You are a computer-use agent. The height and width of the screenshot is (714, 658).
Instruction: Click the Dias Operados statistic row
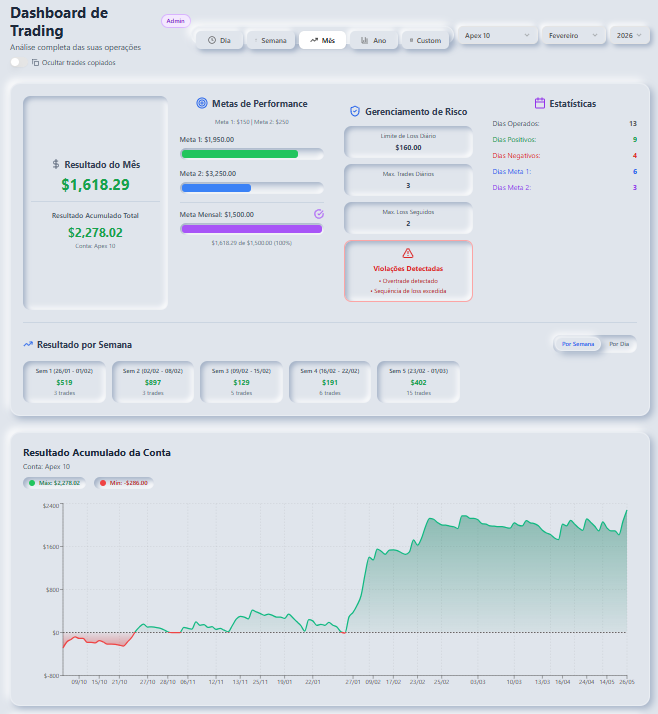coord(565,124)
